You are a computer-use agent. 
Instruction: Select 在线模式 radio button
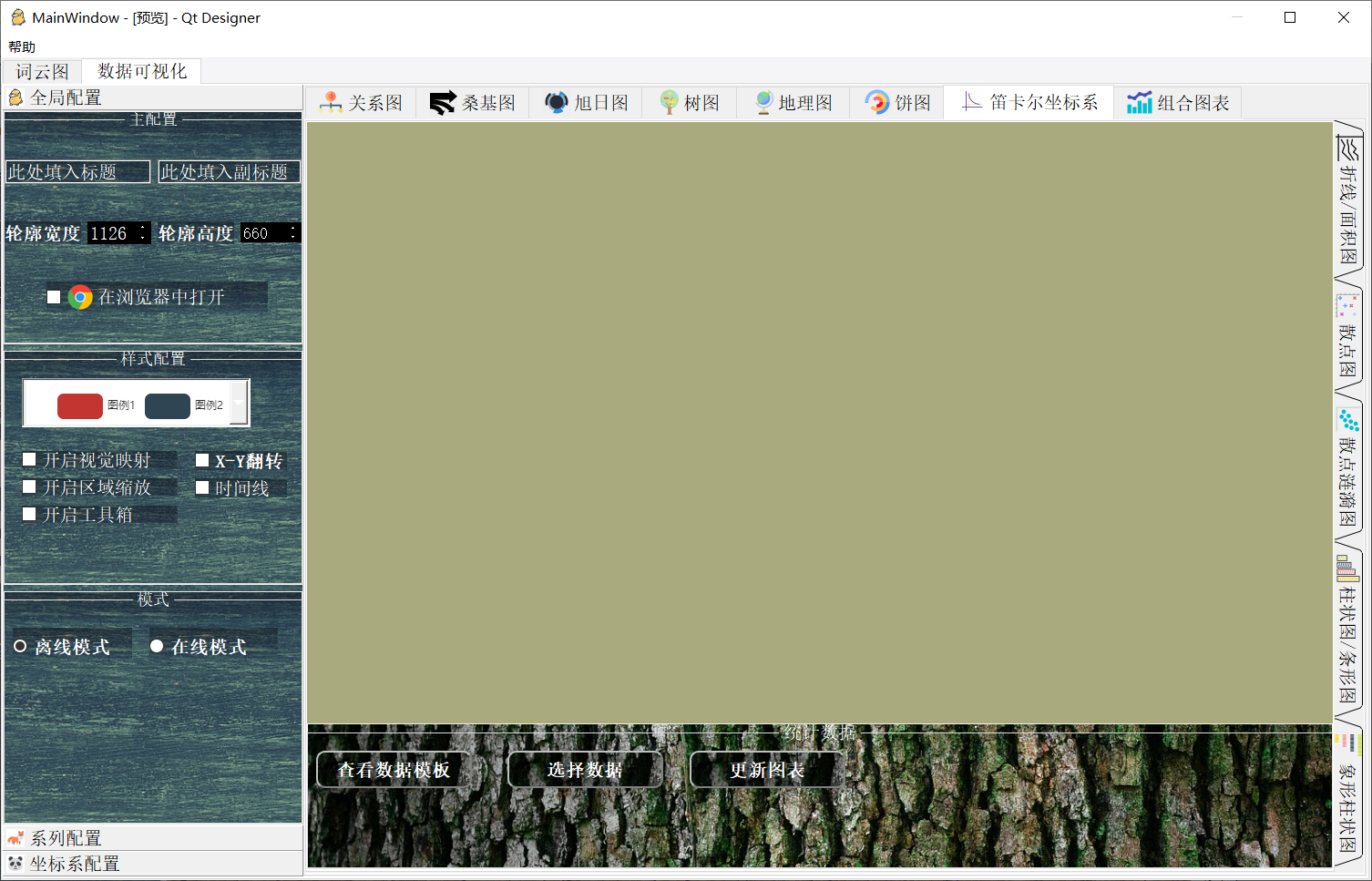point(157,646)
